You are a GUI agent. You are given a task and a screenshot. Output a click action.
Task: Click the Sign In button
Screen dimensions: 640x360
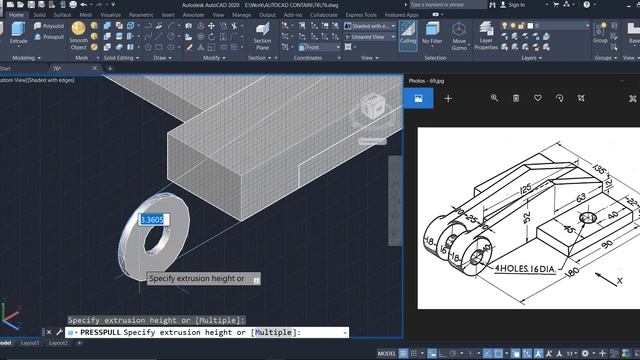pyautogui.click(x=513, y=5)
